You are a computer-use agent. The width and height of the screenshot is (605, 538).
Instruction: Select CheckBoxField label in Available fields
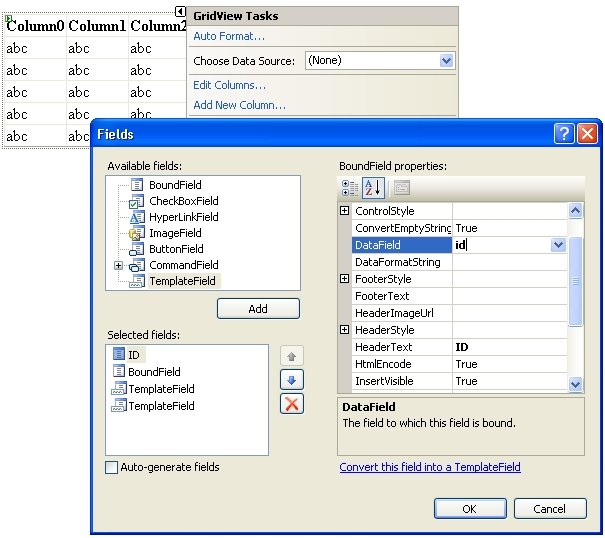point(184,201)
